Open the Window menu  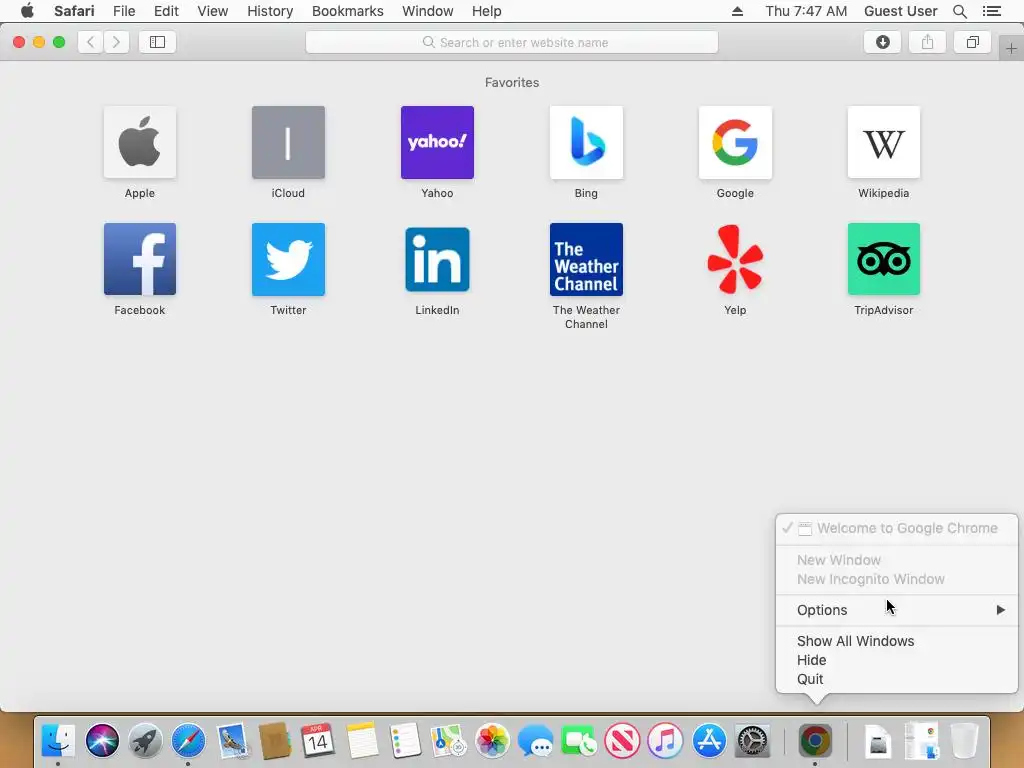coord(428,11)
